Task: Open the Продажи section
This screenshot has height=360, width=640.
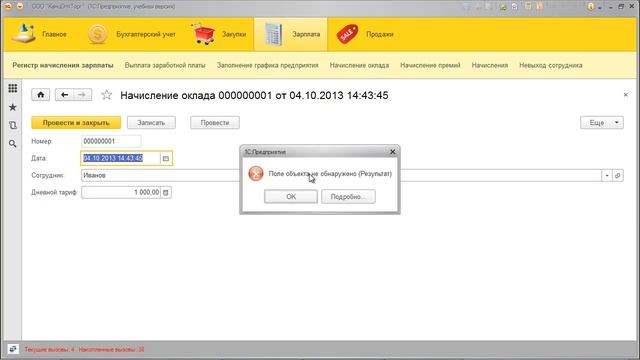Action: [365, 34]
